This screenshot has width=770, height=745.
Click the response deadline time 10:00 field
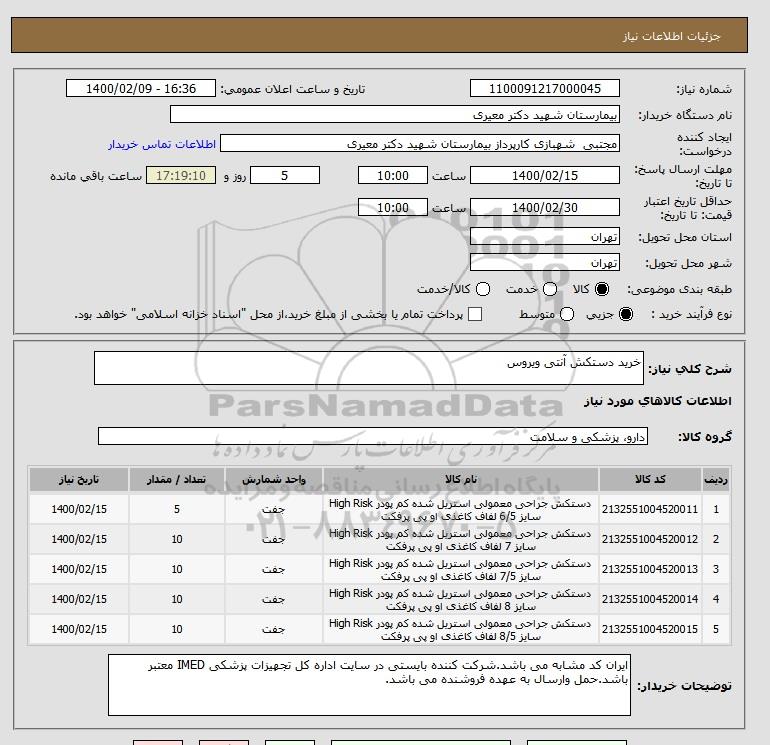click(393, 175)
